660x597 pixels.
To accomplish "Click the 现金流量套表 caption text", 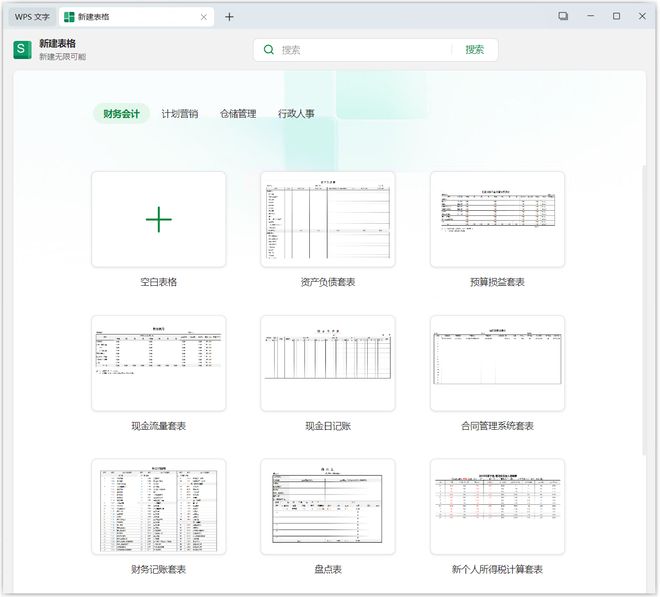I will coord(159,426).
